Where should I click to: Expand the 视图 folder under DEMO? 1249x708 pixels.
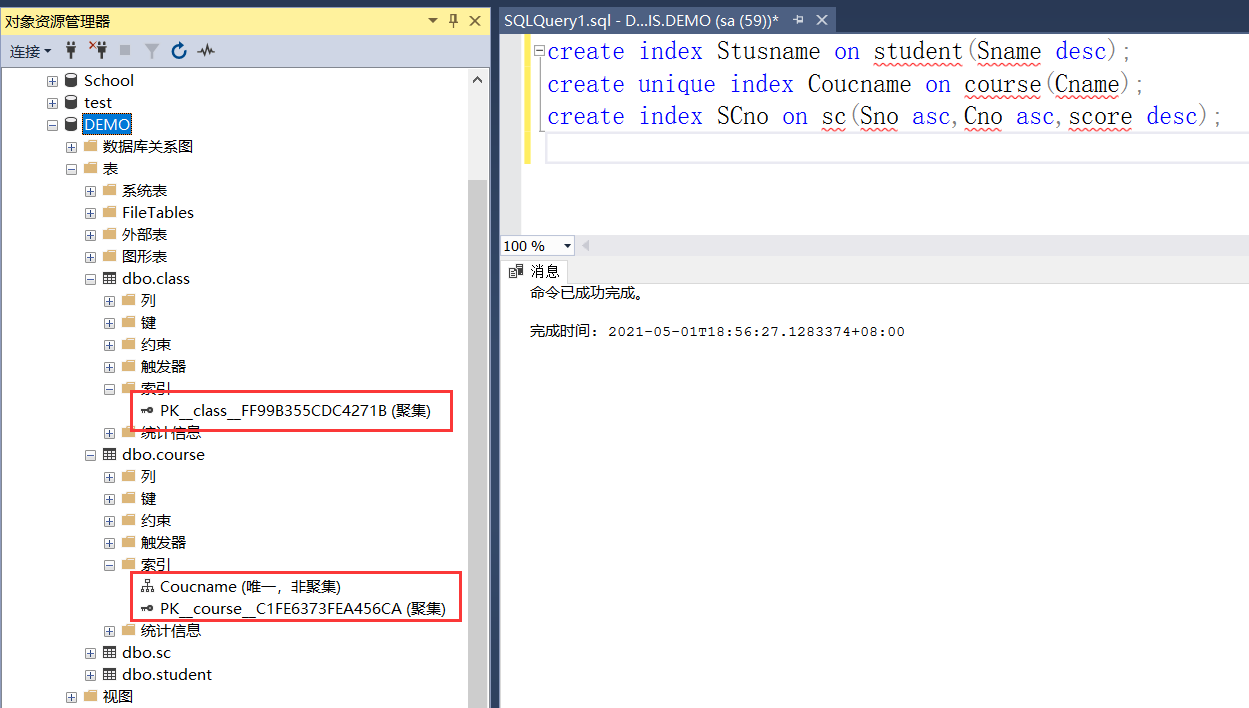point(71,696)
